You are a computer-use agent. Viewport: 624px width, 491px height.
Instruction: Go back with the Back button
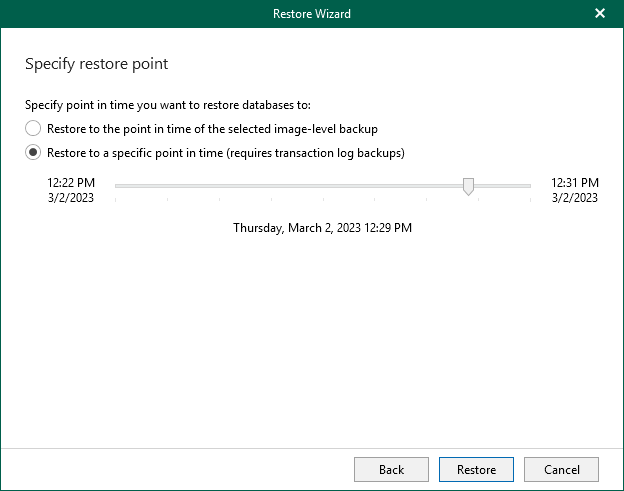click(x=391, y=470)
